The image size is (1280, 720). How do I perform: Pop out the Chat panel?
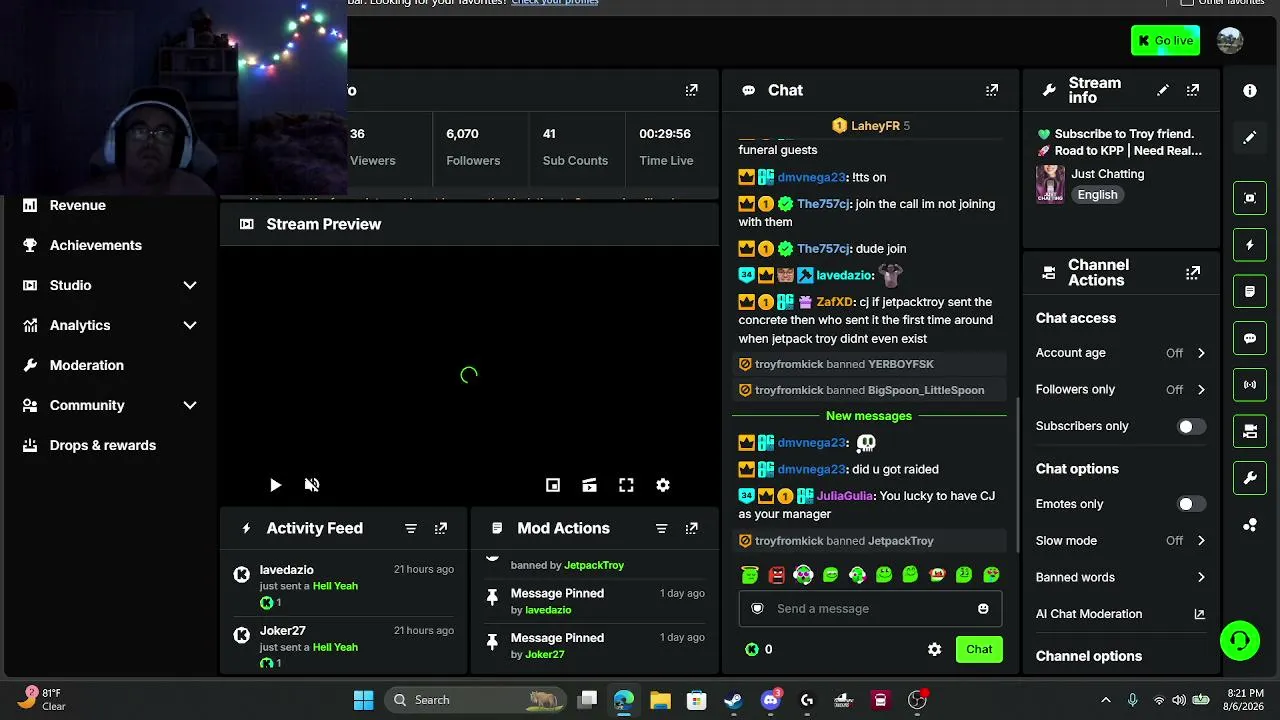coord(992,90)
